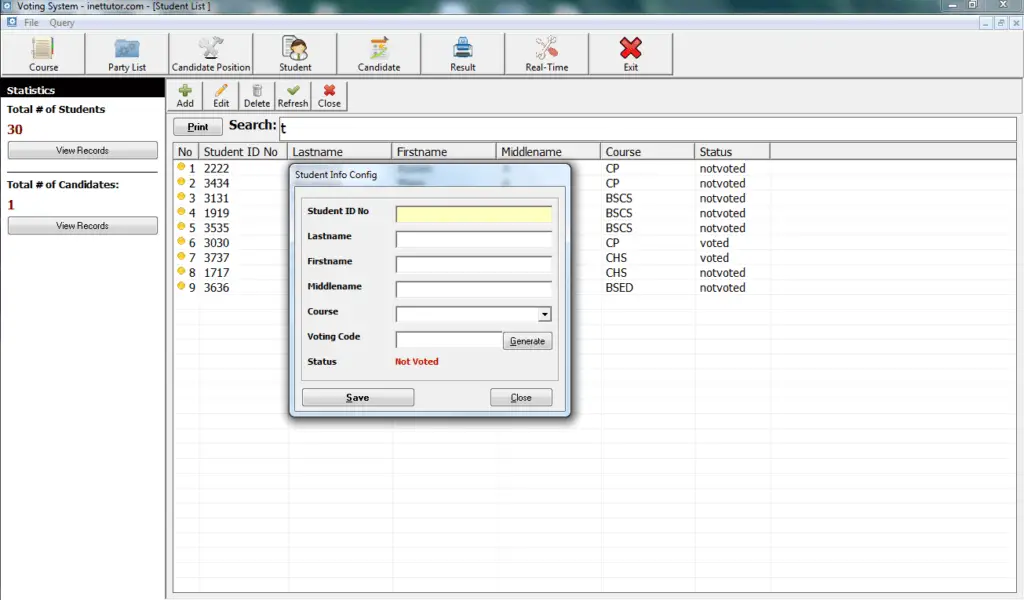Refresh the student list
Viewport: 1024px width, 600px height.
coord(292,95)
